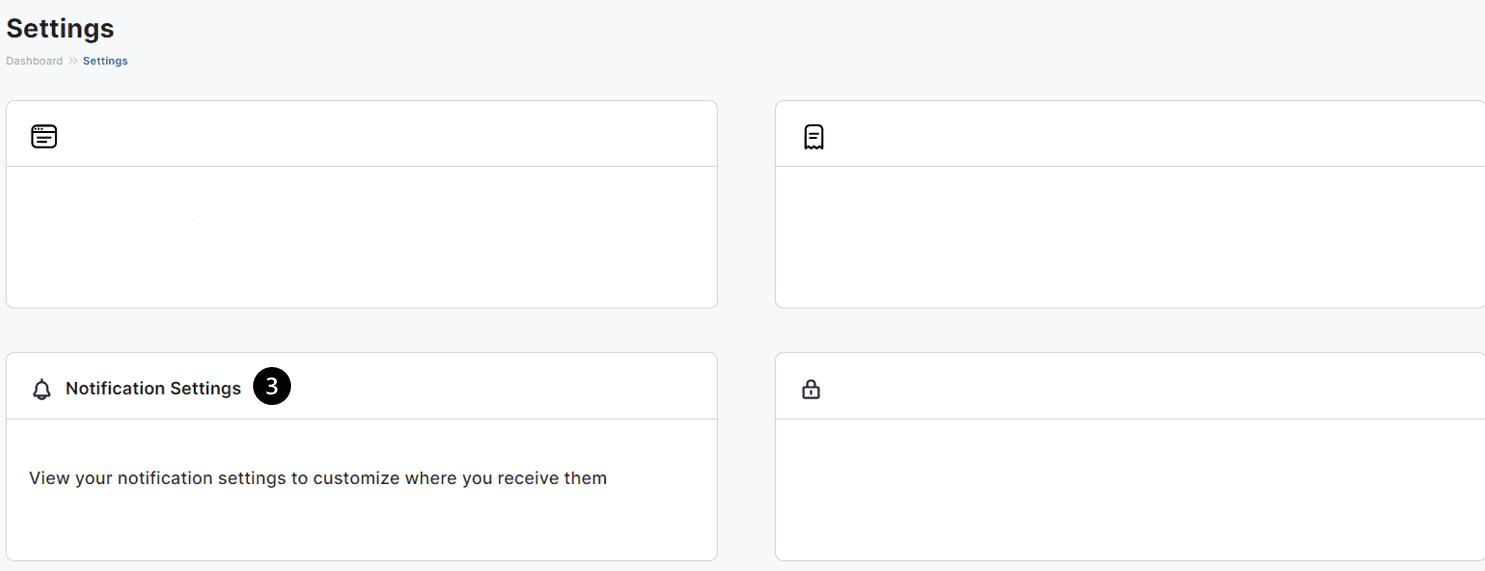The height and width of the screenshot is (571, 1485).
Task: Click blank header area of the padlock card
Action: [1150, 386]
